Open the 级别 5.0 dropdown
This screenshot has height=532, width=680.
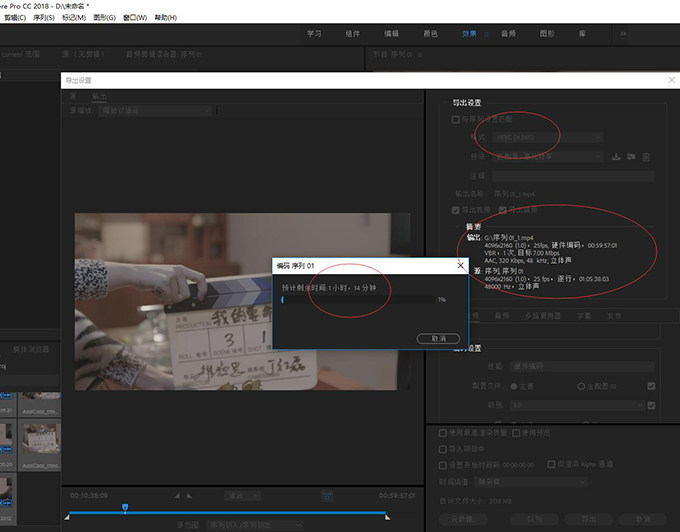(x=577, y=405)
